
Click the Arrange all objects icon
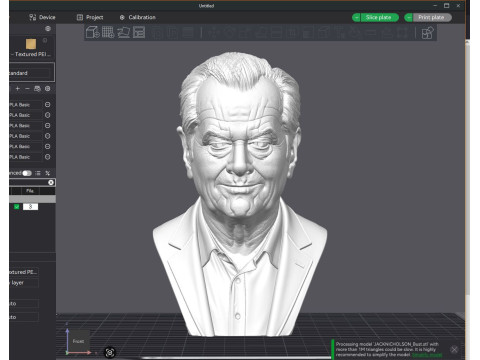(139, 32)
